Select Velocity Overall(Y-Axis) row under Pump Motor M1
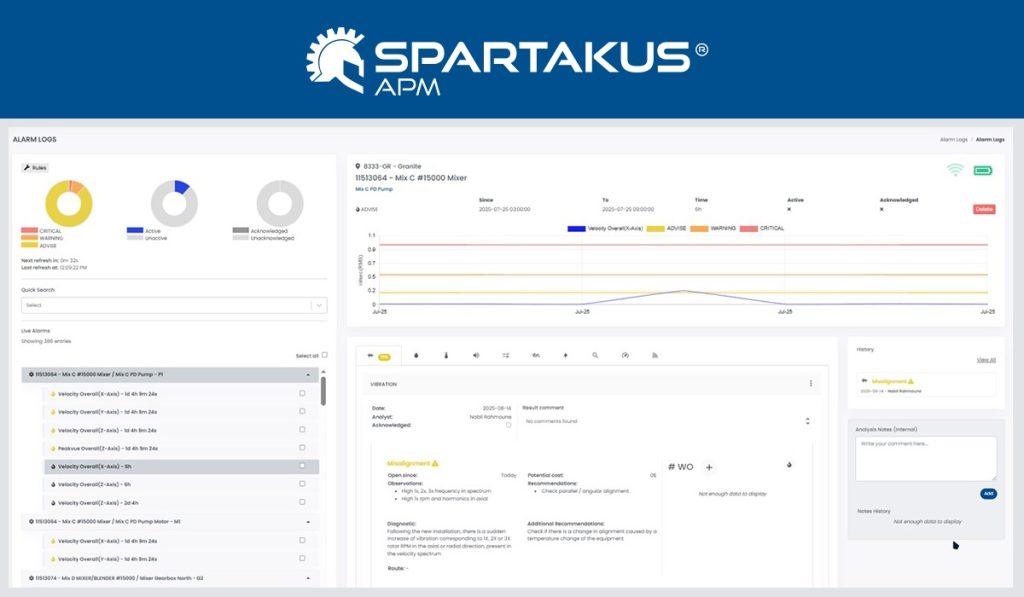The image size is (1024, 597). click(x=182, y=559)
